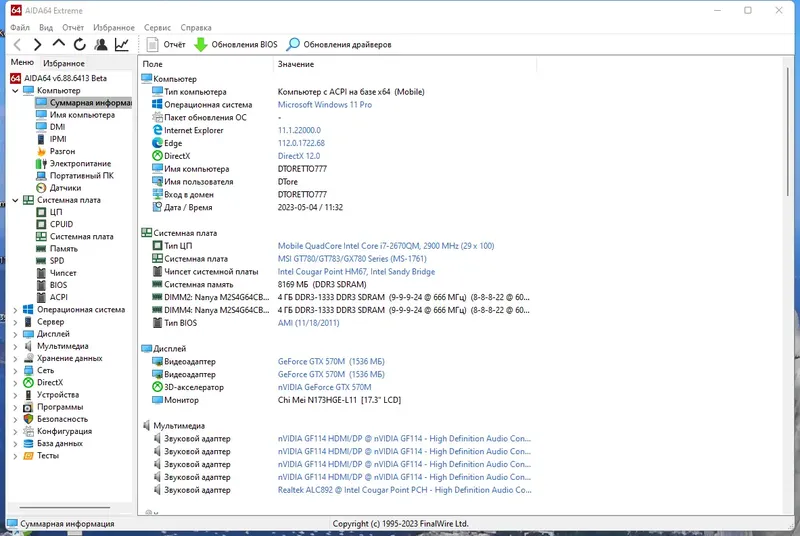Open the Intel Core i7-2670QM CPU link
The image size is (800, 536).
[386, 246]
